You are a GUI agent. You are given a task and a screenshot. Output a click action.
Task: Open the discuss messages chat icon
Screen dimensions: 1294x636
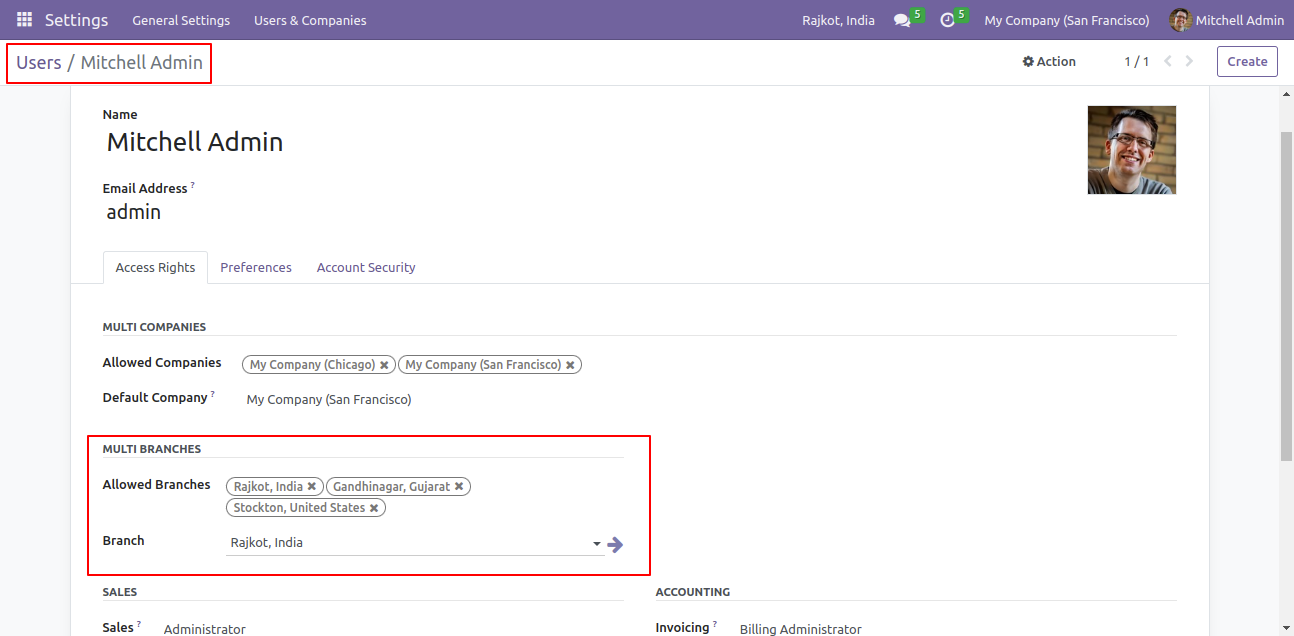tap(902, 20)
